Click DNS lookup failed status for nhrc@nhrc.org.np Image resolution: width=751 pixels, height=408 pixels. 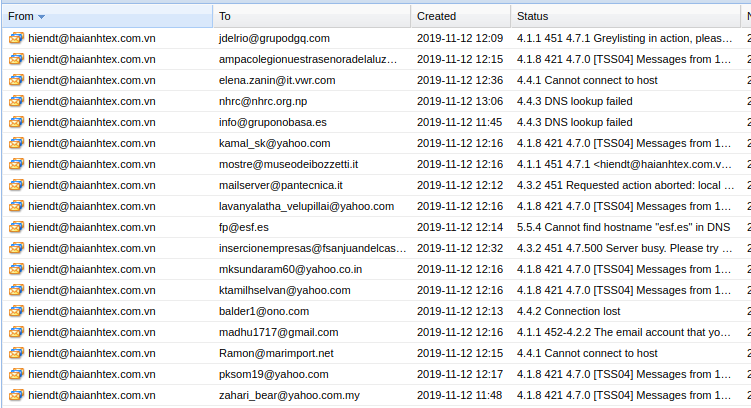(574, 101)
